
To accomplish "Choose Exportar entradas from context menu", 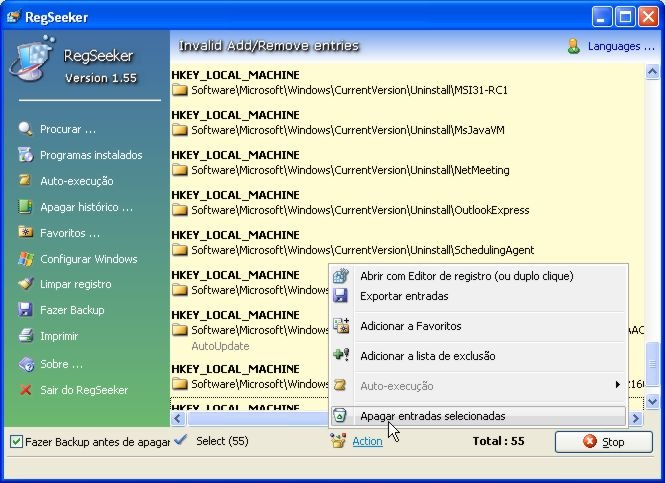I will tap(478, 296).
